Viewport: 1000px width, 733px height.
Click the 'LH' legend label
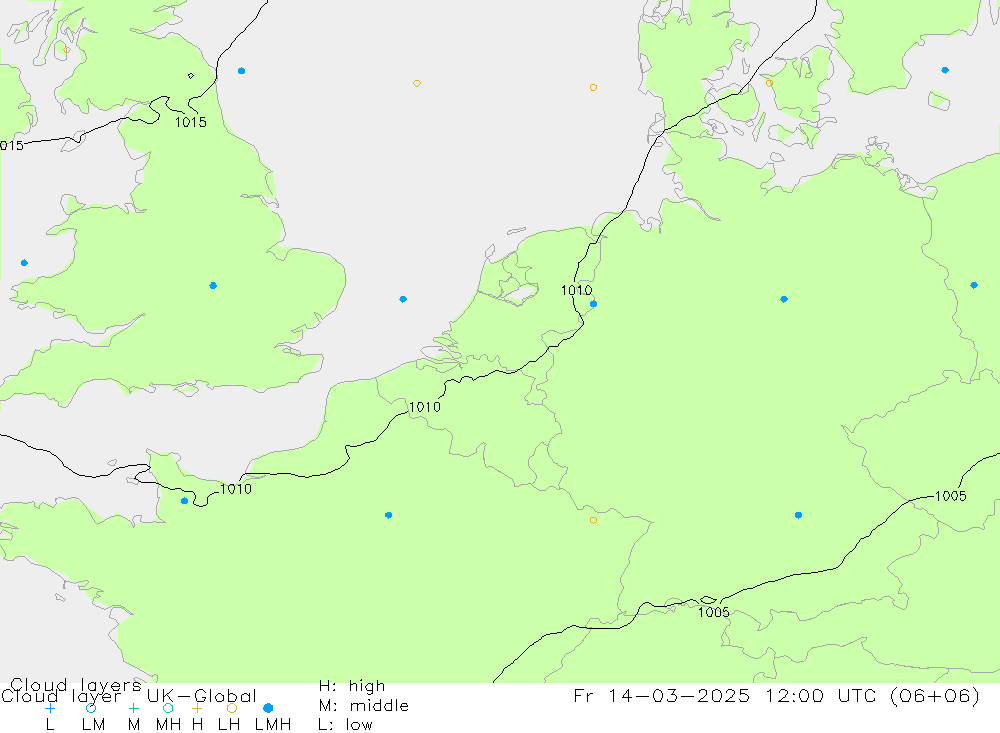tap(229, 725)
